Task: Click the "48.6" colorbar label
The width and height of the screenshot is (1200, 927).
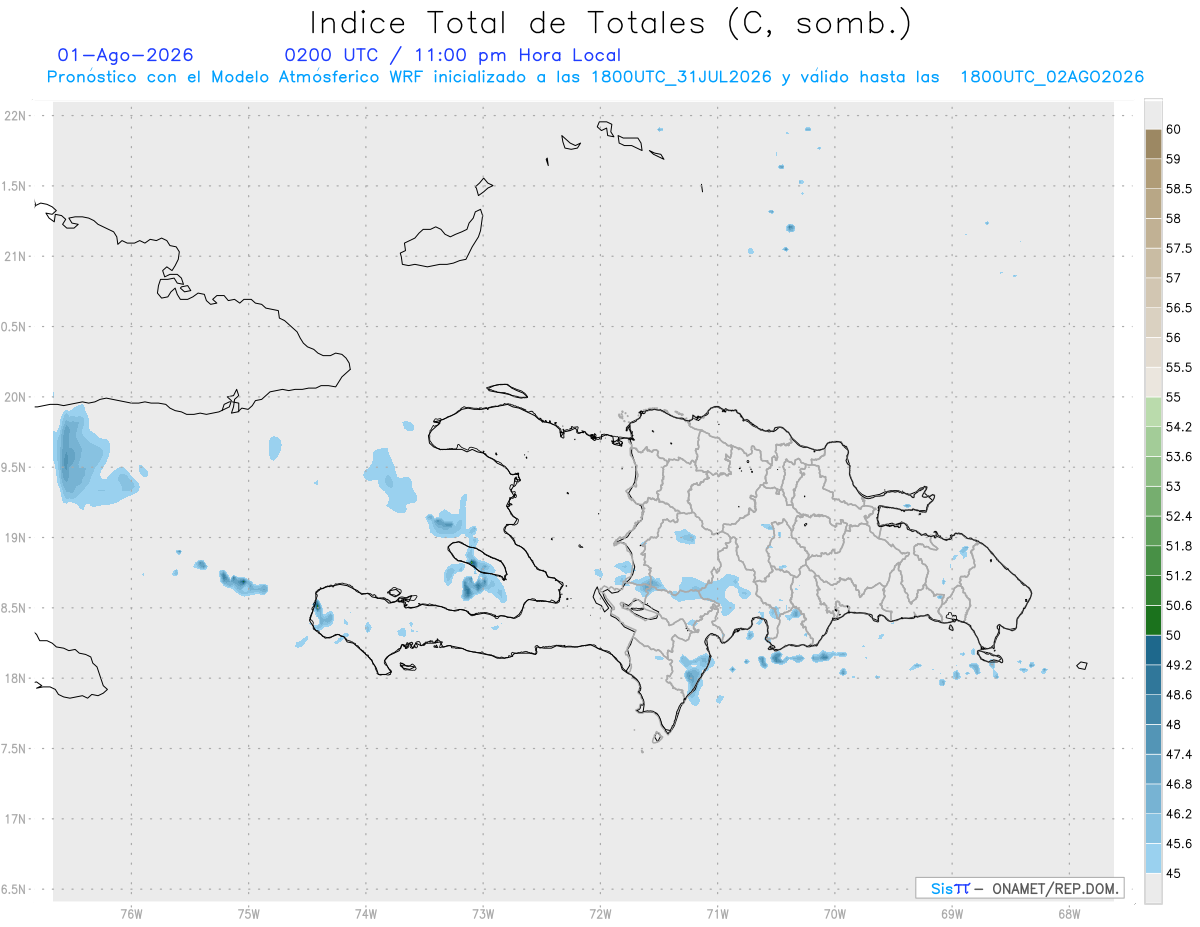Action: [1178, 695]
